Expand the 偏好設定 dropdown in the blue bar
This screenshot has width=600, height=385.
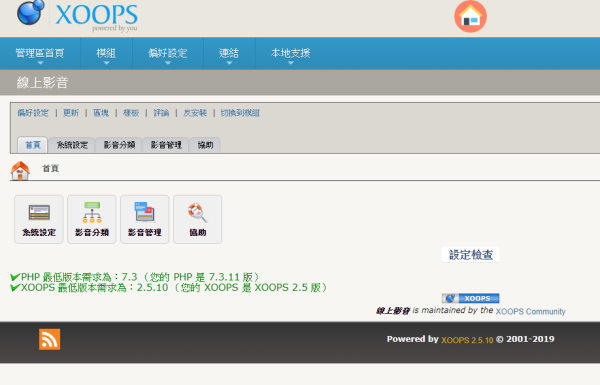168,53
